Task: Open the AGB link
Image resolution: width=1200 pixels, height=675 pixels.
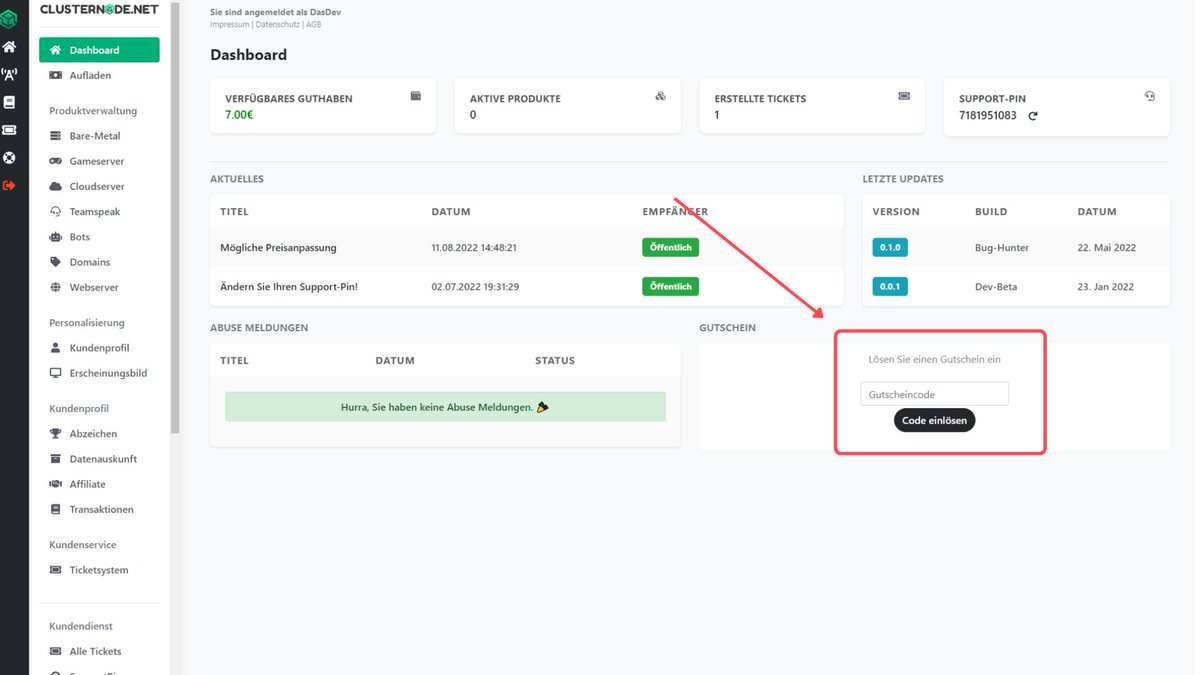Action: click(312, 24)
